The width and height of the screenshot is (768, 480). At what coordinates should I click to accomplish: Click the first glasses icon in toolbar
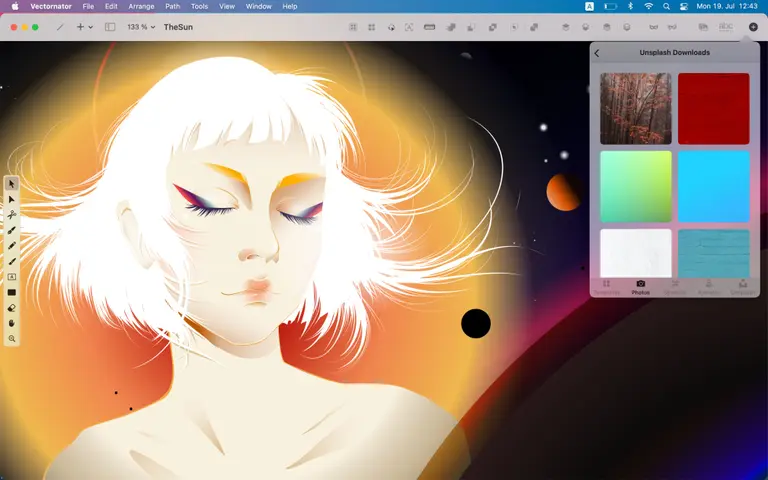point(654,27)
